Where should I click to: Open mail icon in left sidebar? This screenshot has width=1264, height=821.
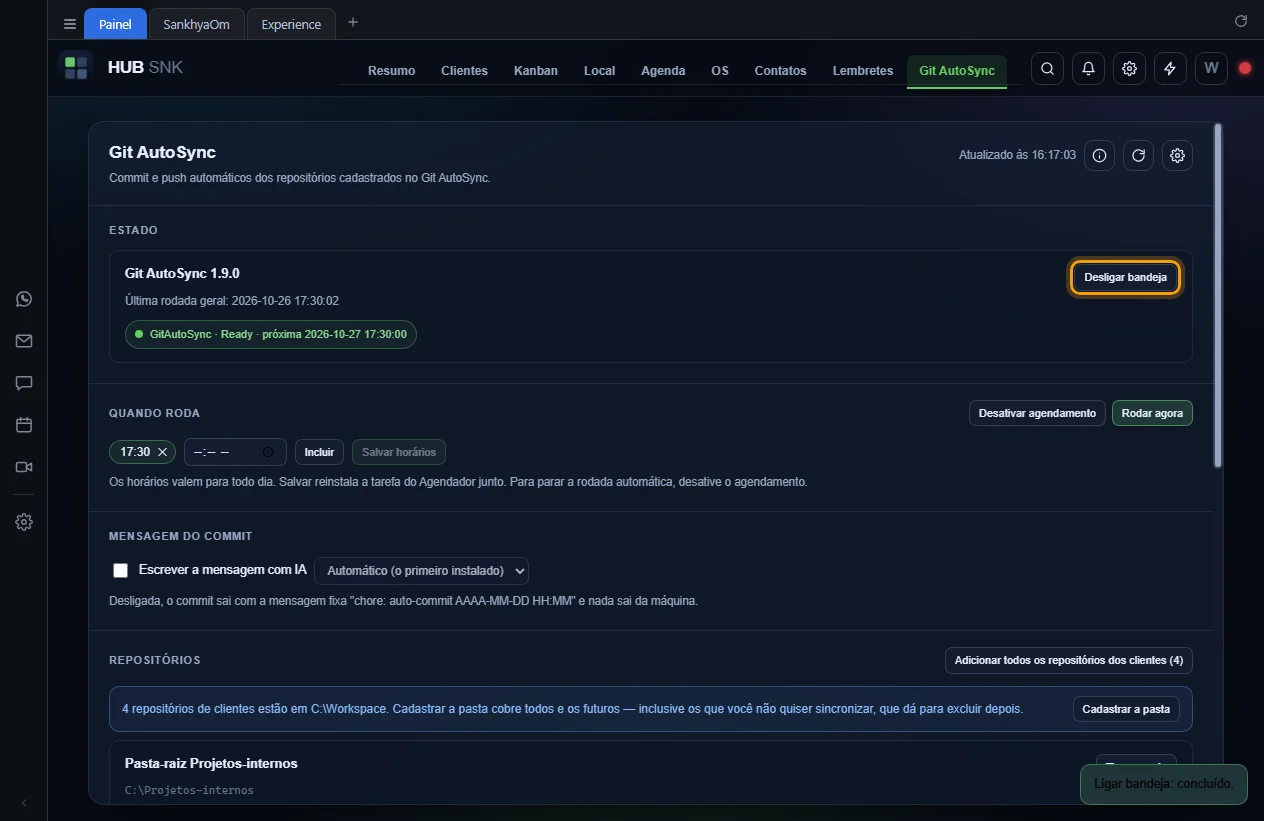[24, 341]
